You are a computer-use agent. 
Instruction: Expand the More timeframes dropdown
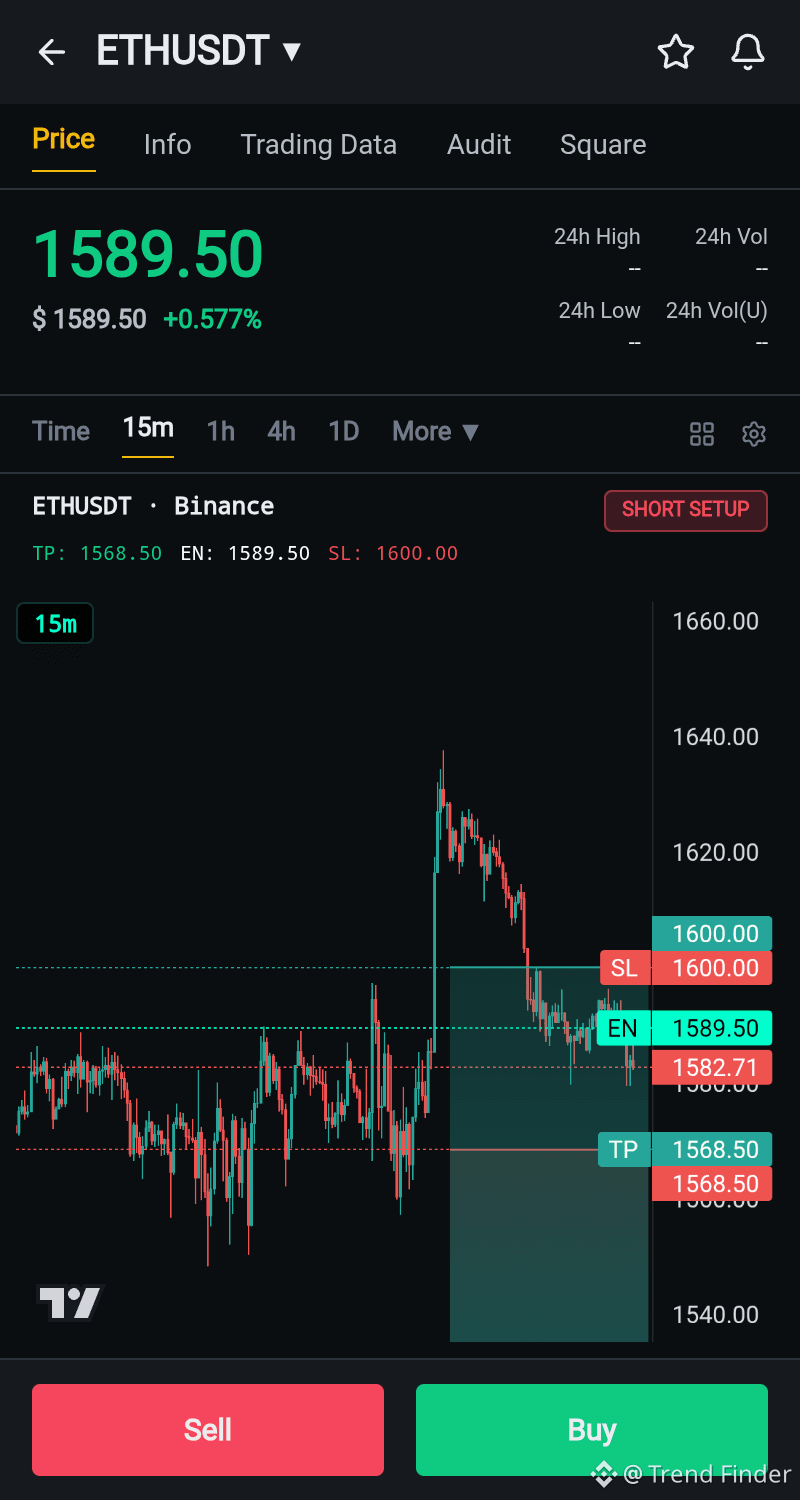click(x=436, y=432)
